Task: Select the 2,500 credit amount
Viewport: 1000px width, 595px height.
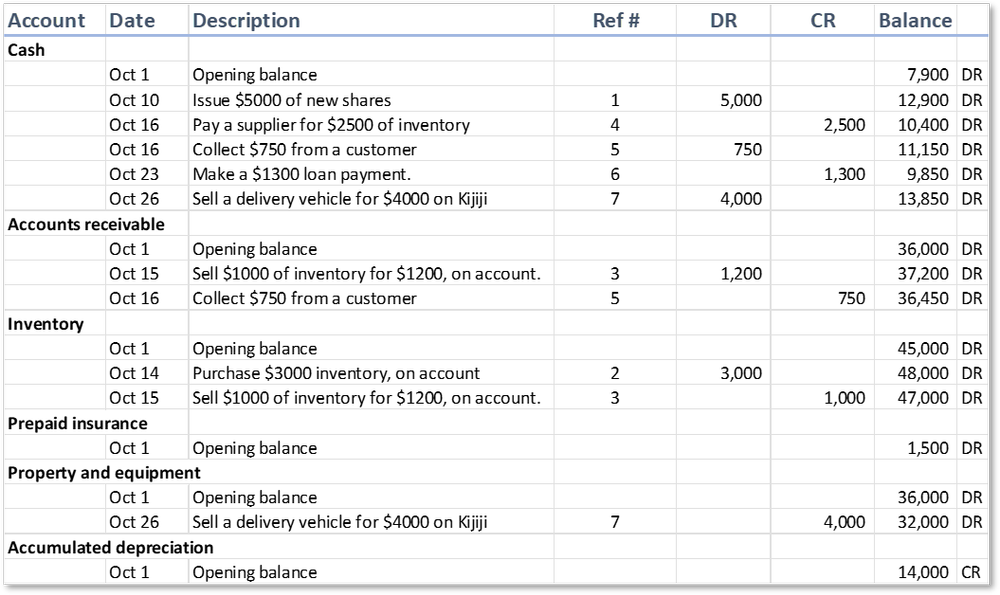Action: pyautogui.click(x=844, y=125)
